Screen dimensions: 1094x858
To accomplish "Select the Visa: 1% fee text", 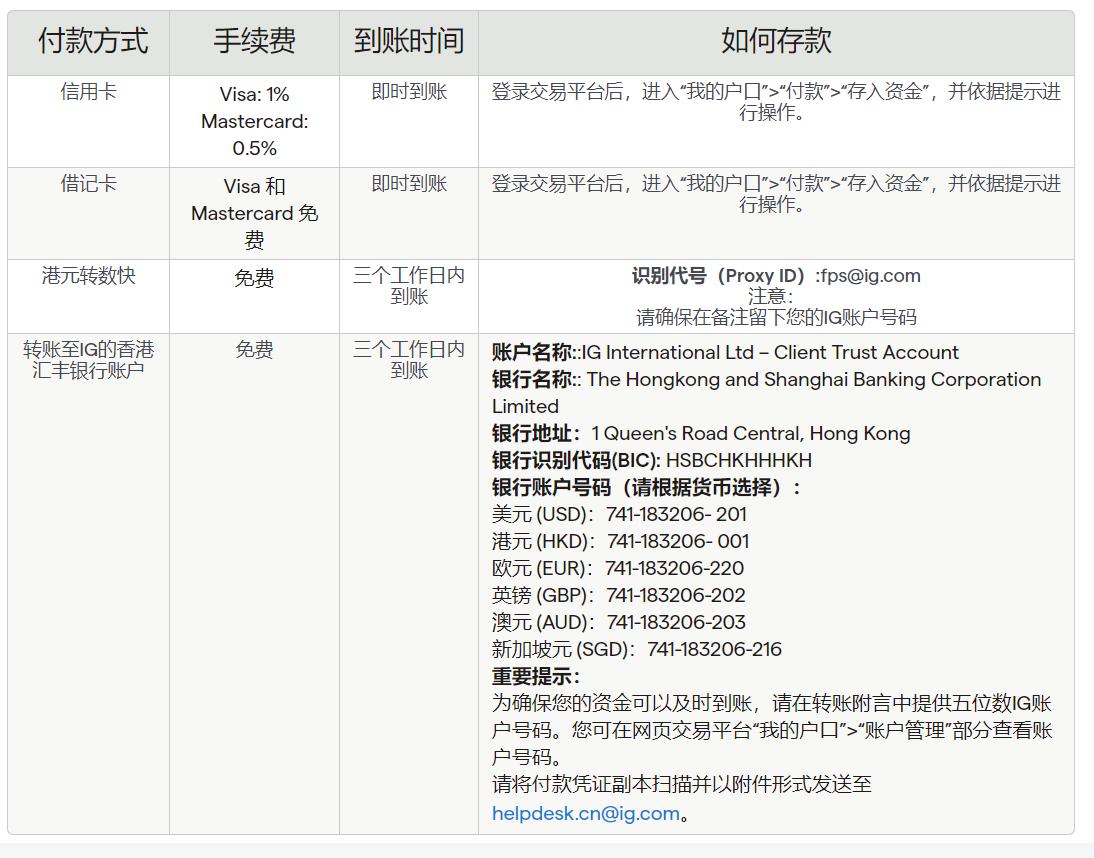I will (x=255, y=94).
